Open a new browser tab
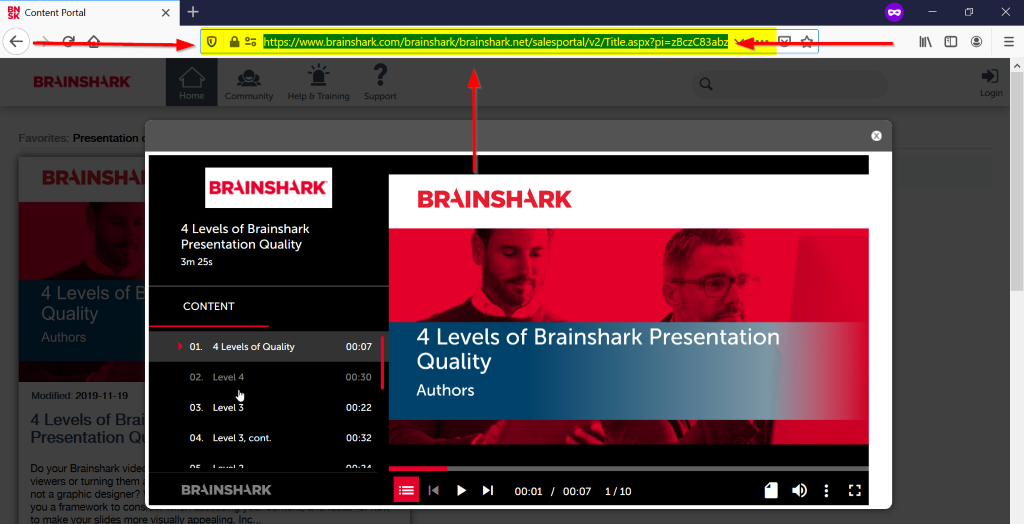1024x524 pixels. [x=193, y=12]
